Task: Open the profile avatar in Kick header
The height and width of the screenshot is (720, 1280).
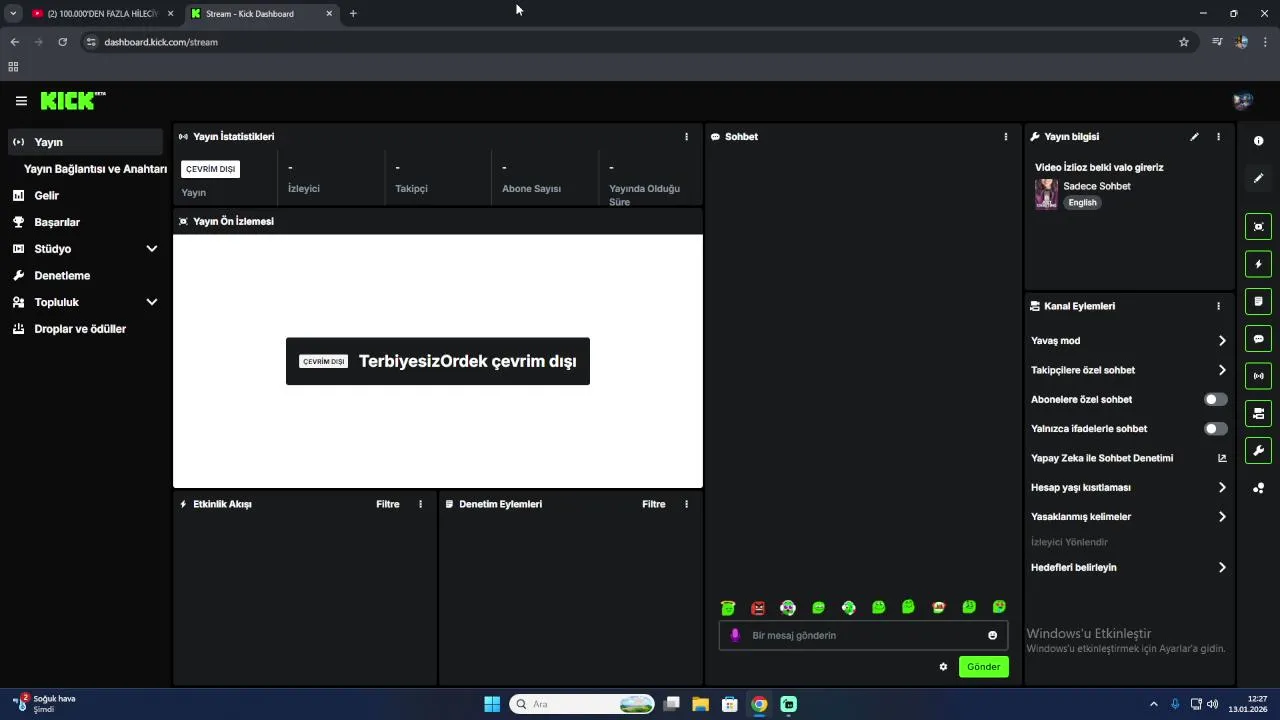Action: 1243,101
